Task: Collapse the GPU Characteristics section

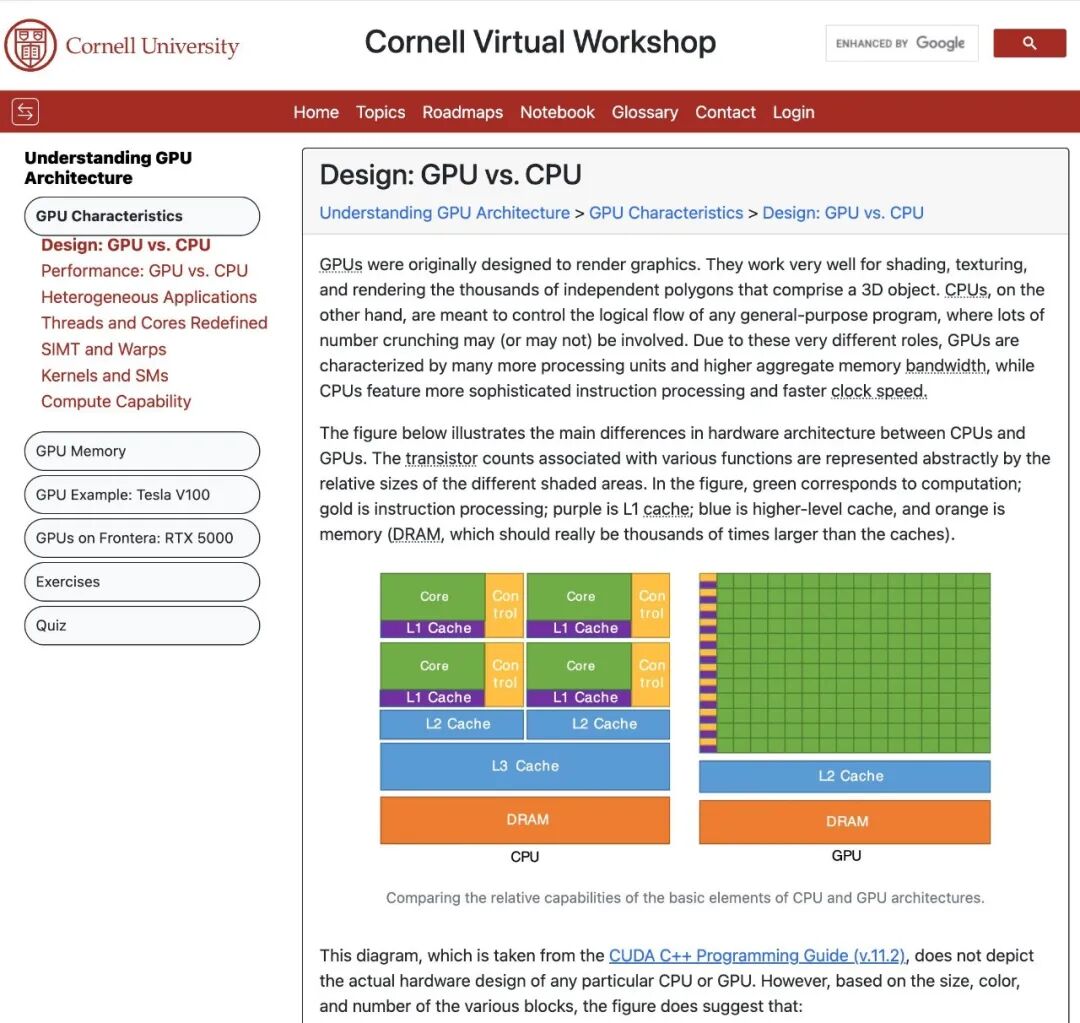Action: (142, 216)
